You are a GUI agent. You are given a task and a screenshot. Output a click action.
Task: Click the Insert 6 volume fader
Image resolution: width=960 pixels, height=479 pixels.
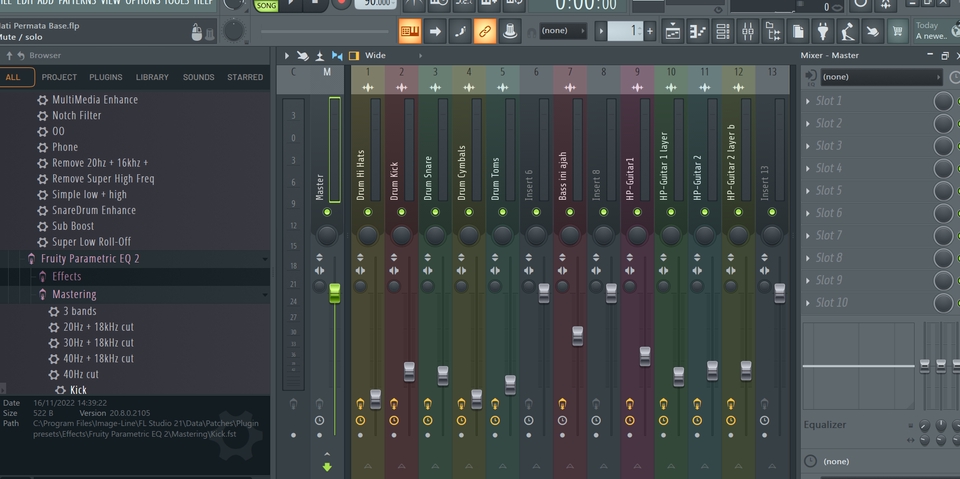pyautogui.click(x=544, y=293)
